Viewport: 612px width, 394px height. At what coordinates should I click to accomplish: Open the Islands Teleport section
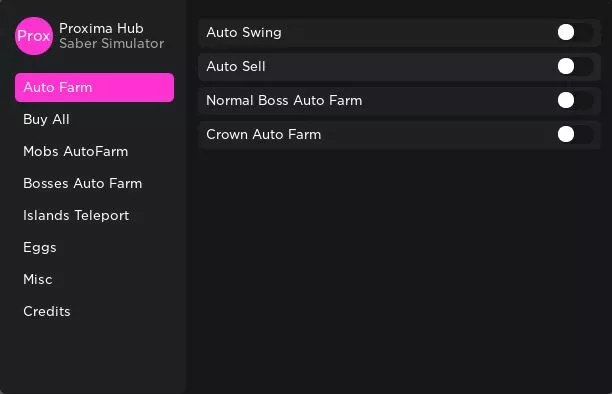pos(76,216)
